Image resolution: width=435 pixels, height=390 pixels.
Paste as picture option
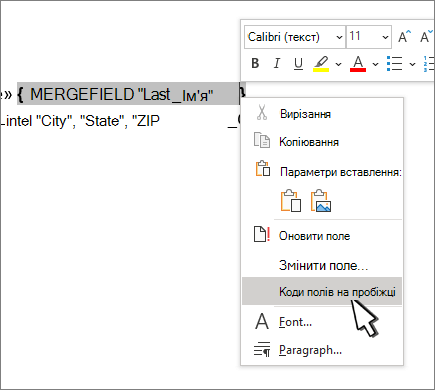tap(321, 201)
